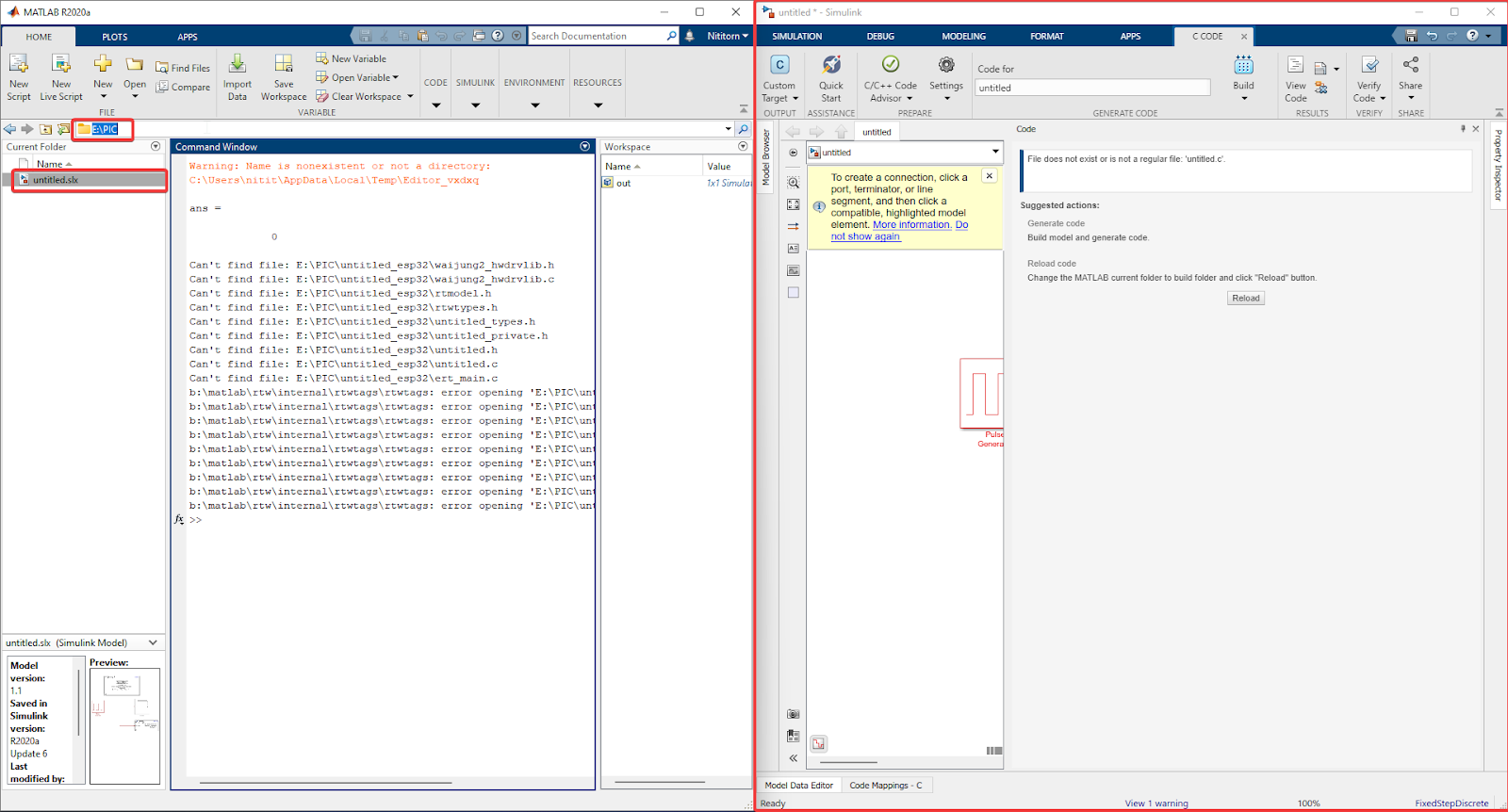Click the Simulink save icon
The height and width of the screenshot is (812, 1508).
[1411, 36]
